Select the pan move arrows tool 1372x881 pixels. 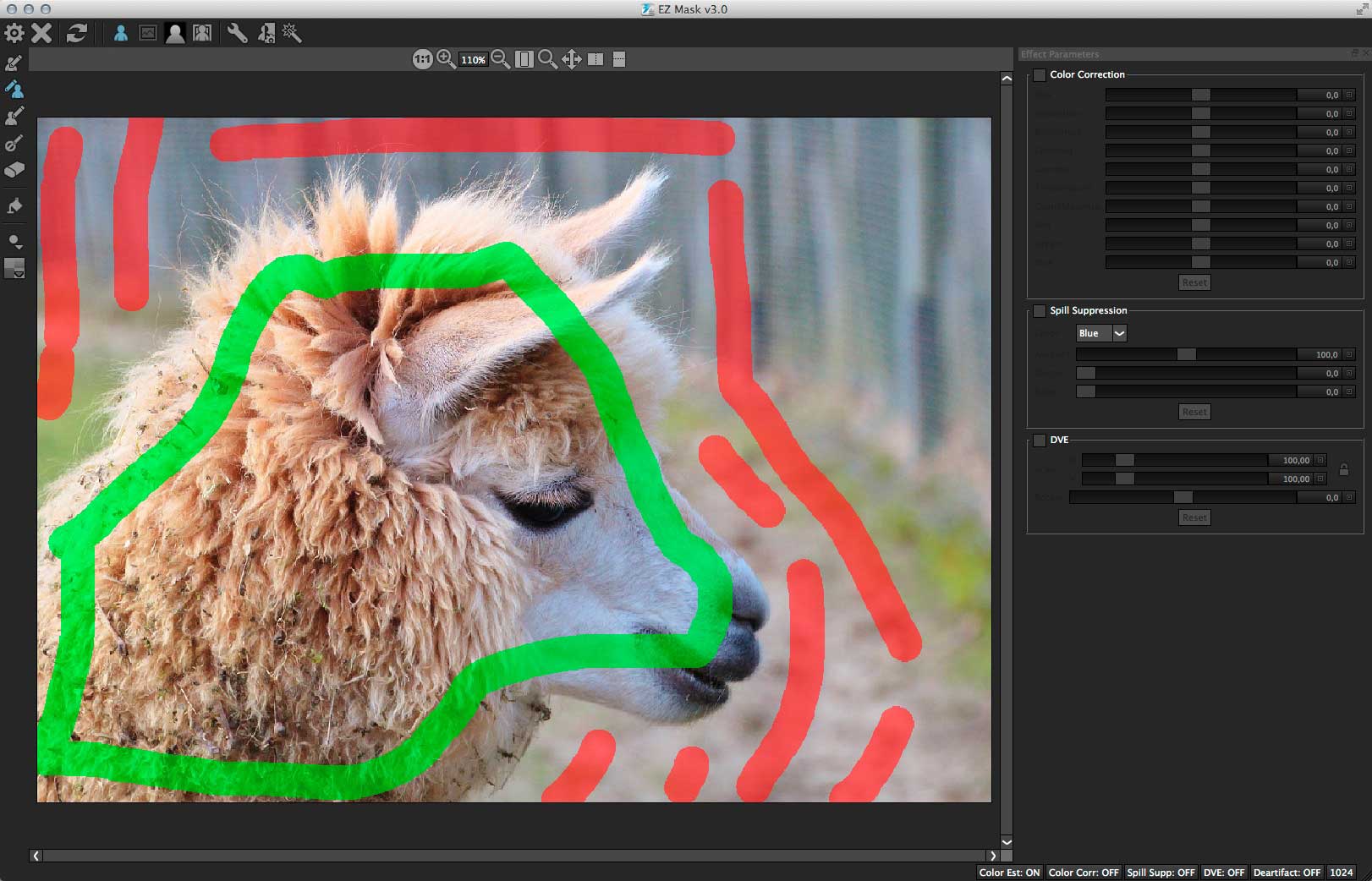[571, 59]
